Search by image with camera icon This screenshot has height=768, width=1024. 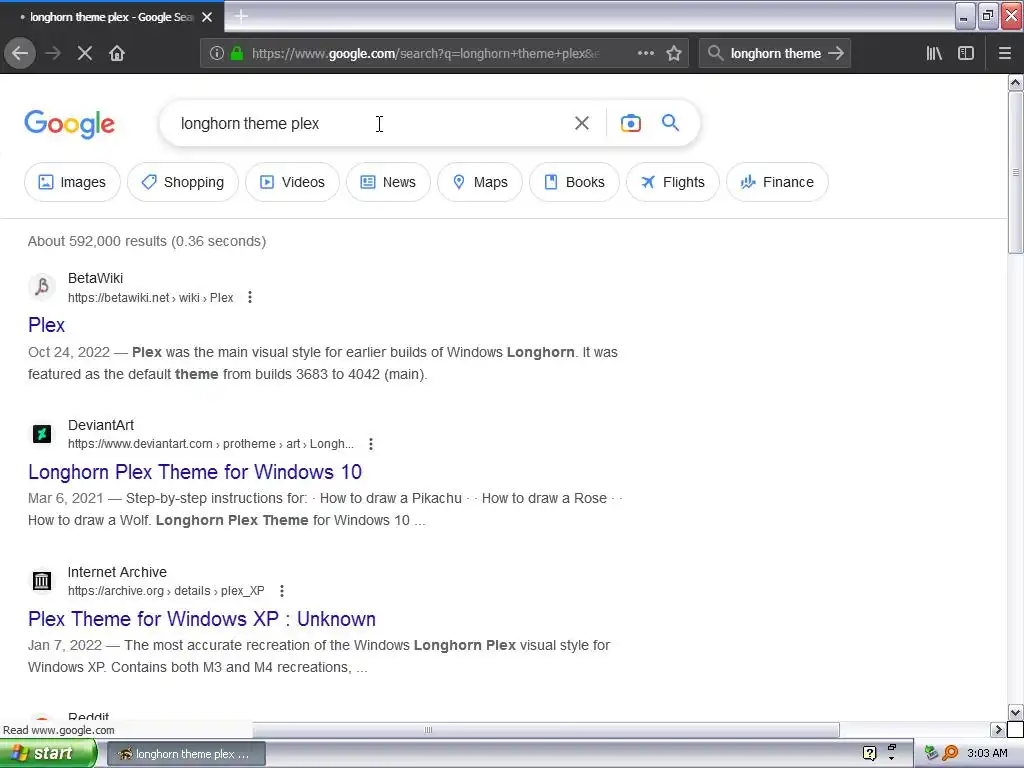point(631,123)
